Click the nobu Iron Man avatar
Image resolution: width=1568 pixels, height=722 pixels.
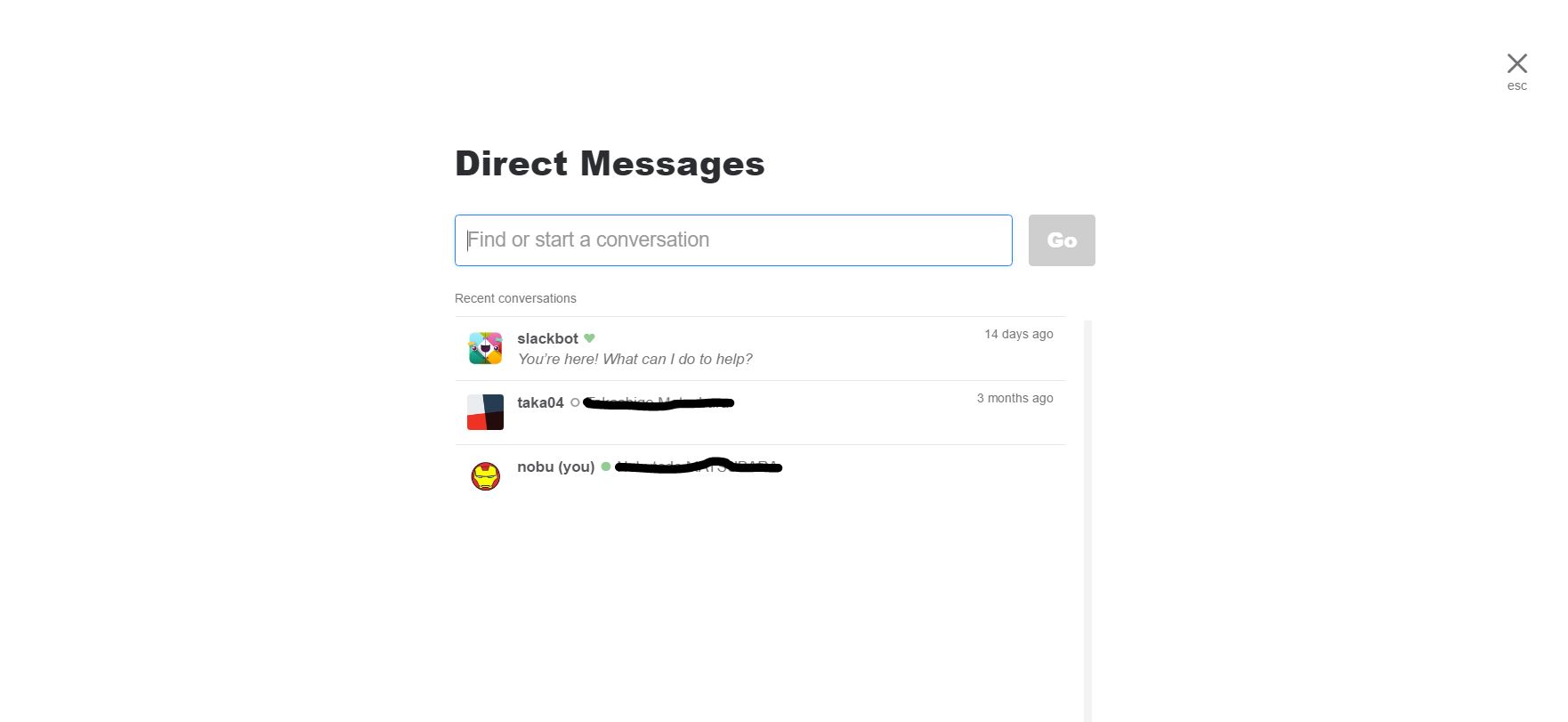pyautogui.click(x=485, y=476)
